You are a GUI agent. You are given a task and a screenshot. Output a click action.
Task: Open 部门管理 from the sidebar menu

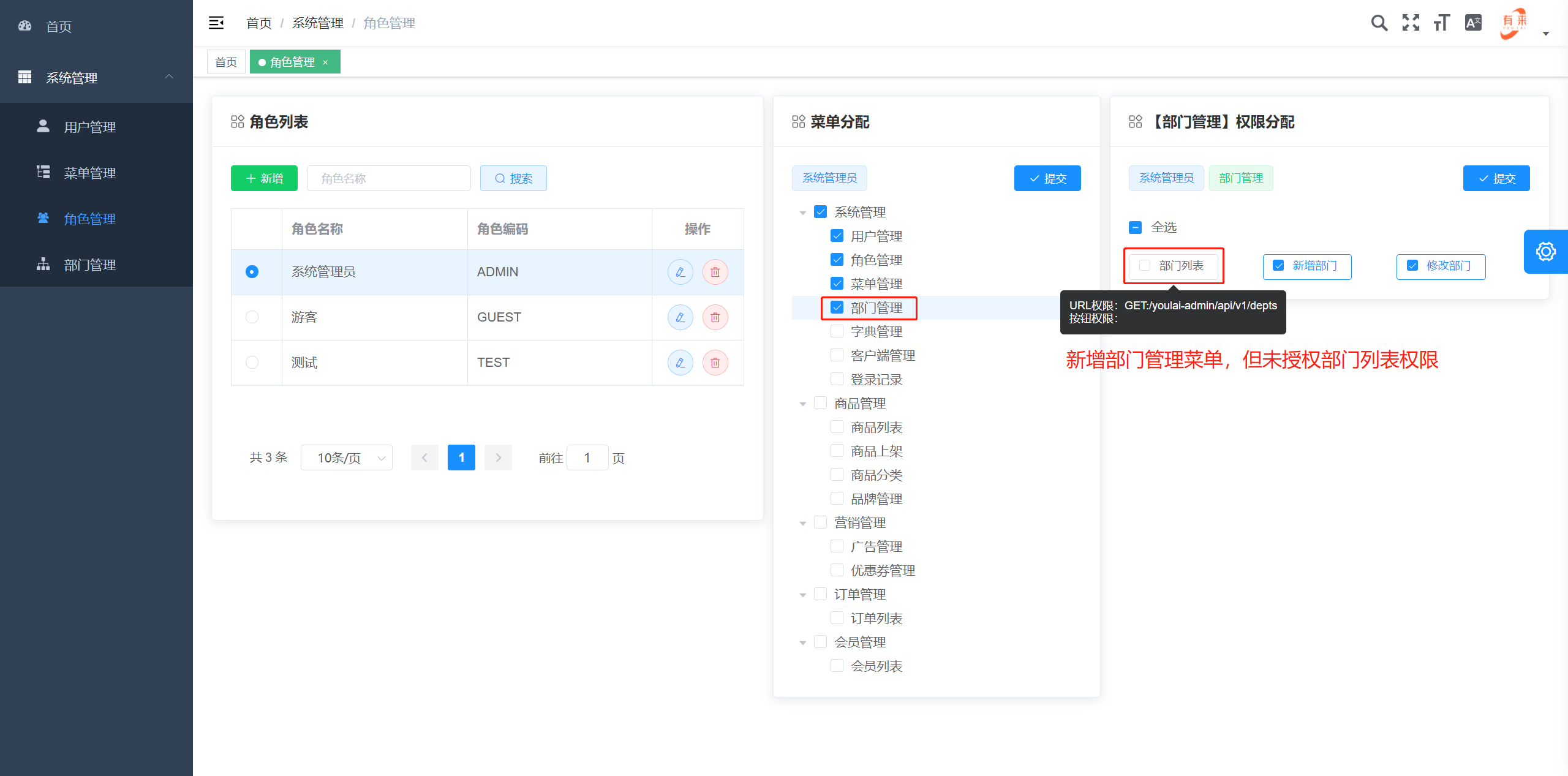pos(89,264)
